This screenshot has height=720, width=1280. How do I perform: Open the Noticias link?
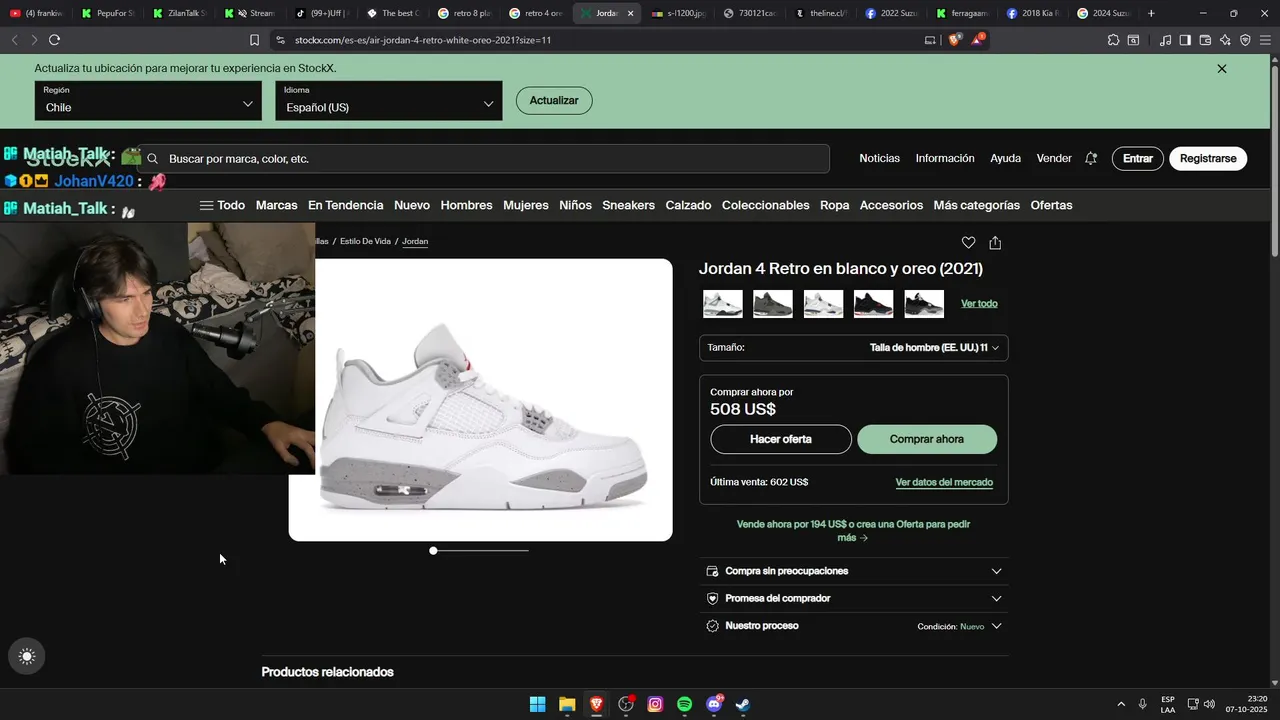point(880,158)
